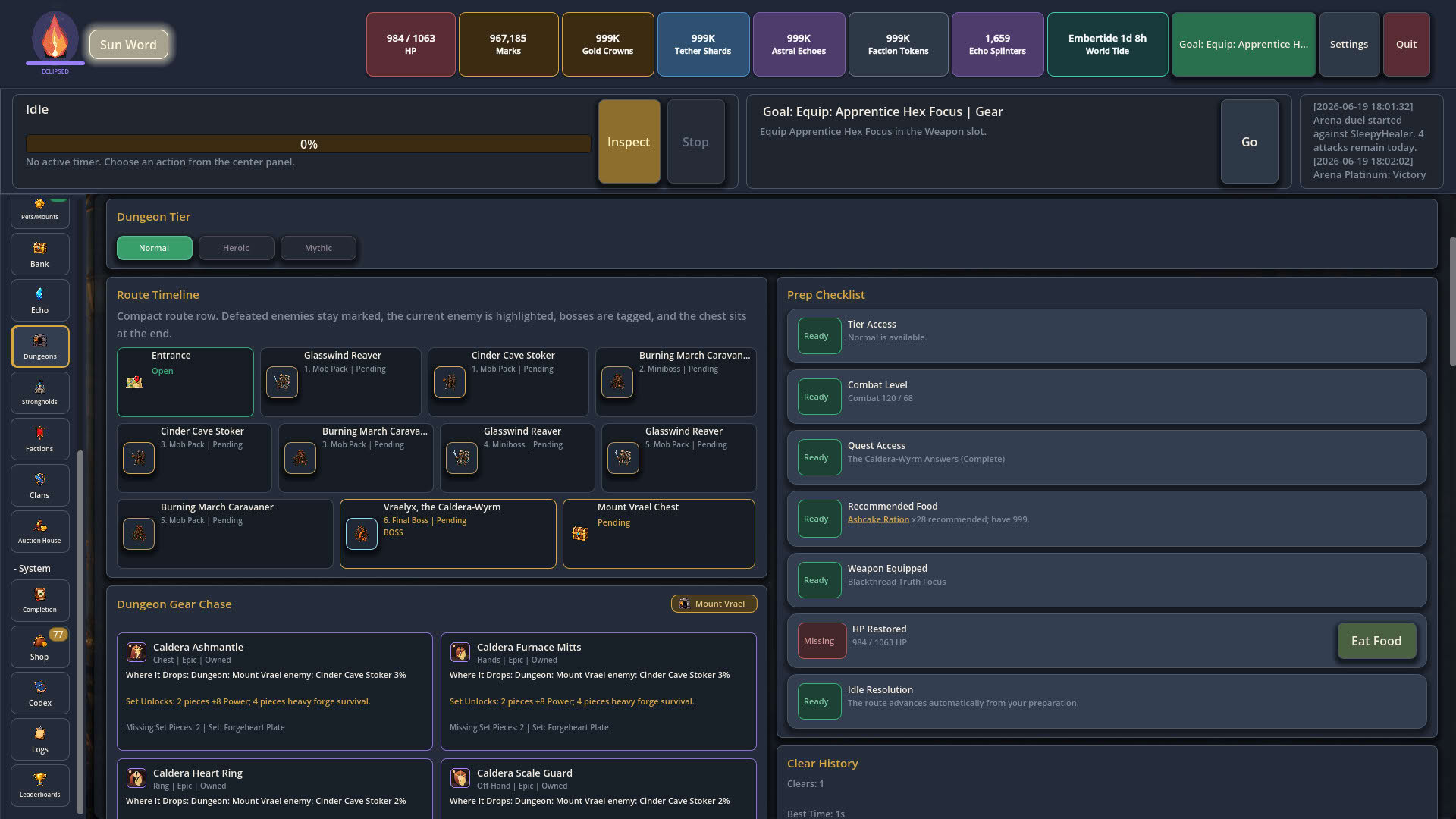This screenshot has width=1456, height=819.
Task: Collapse the System sidebar section
Action: point(33,568)
